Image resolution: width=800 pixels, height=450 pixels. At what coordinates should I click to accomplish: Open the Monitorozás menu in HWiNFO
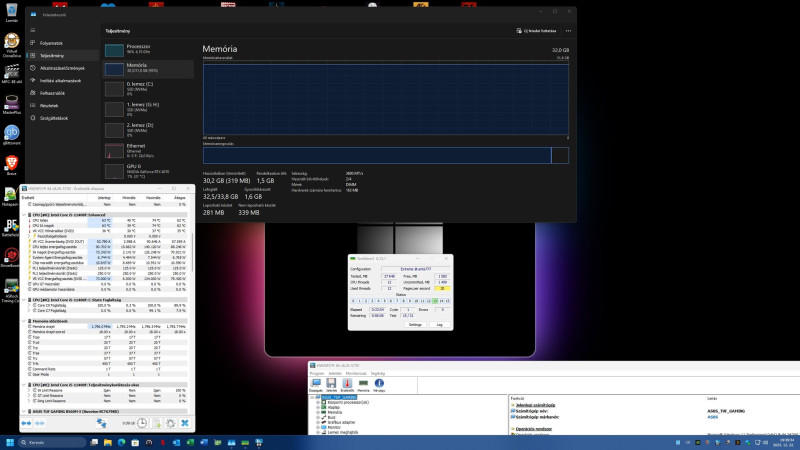356,373
